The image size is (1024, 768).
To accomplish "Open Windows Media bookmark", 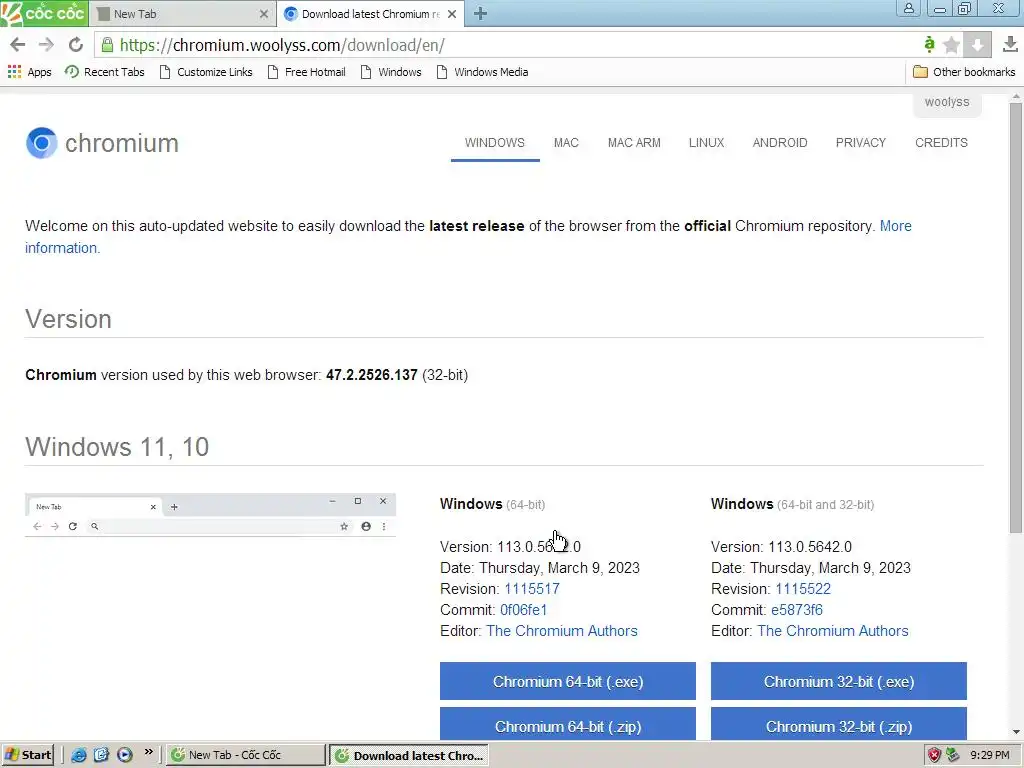I will coord(482,72).
